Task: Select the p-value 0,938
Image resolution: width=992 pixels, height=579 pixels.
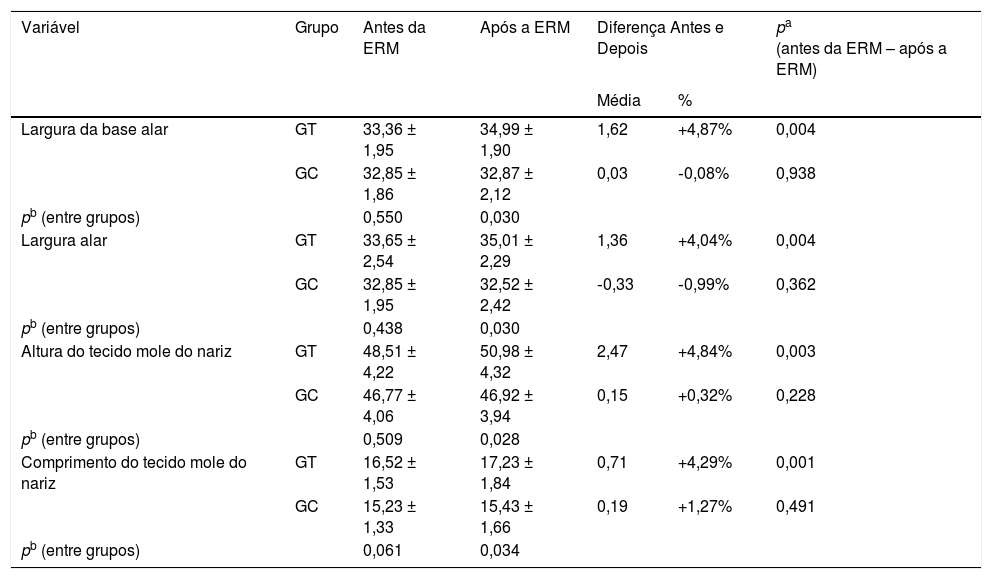Action: (x=796, y=173)
